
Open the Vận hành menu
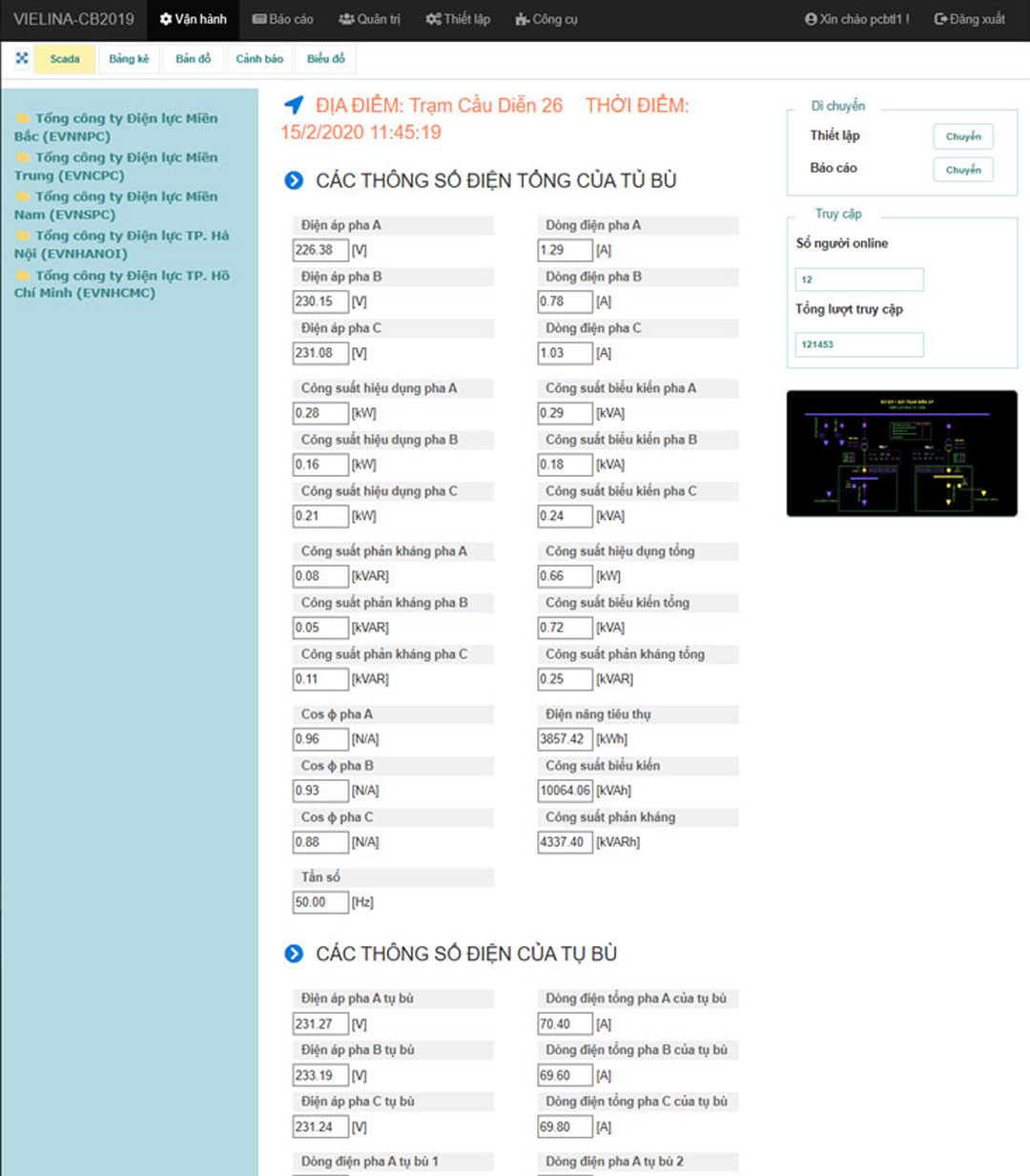tap(193, 19)
